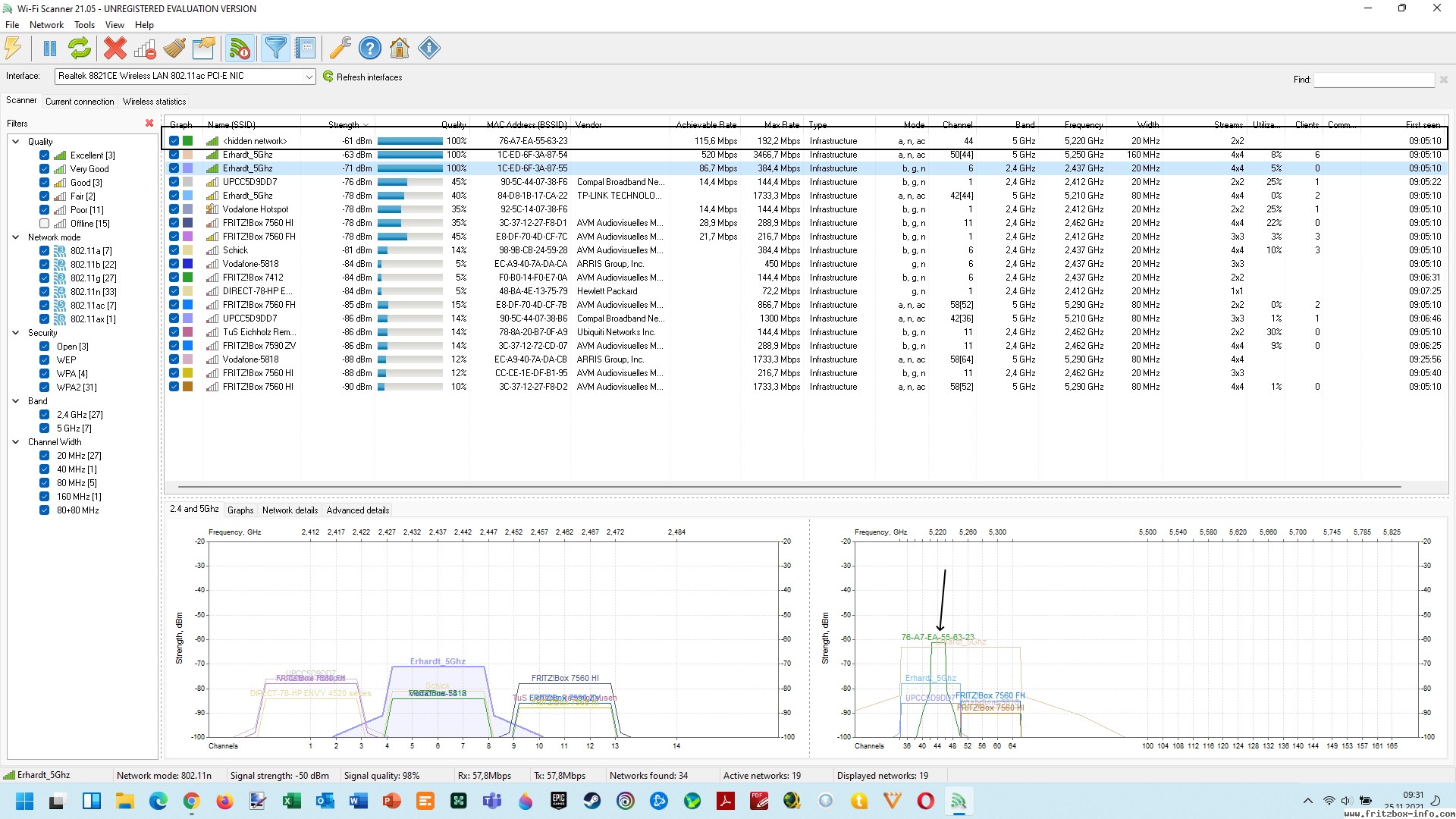Open Firefox from the taskbar
Viewport: 1456px width, 819px height.
pos(224,801)
